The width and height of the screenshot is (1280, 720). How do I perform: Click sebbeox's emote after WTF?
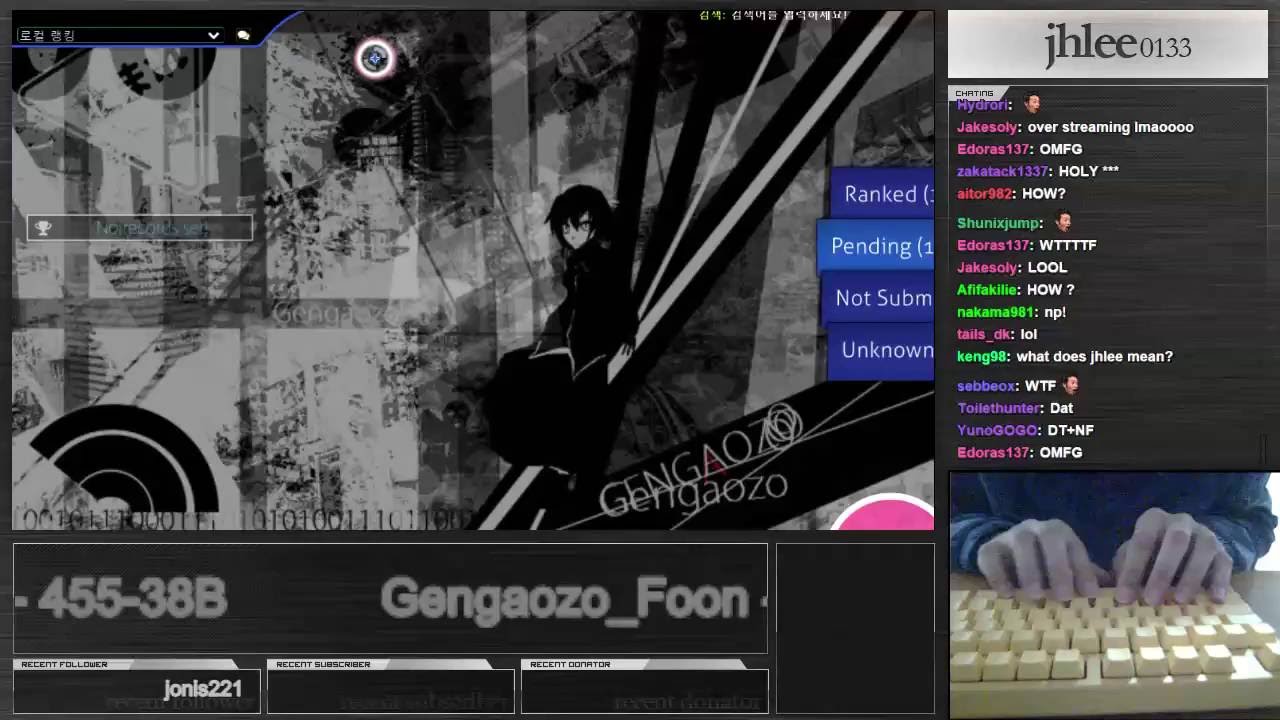pyautogui.click(x=1071, y=384)
